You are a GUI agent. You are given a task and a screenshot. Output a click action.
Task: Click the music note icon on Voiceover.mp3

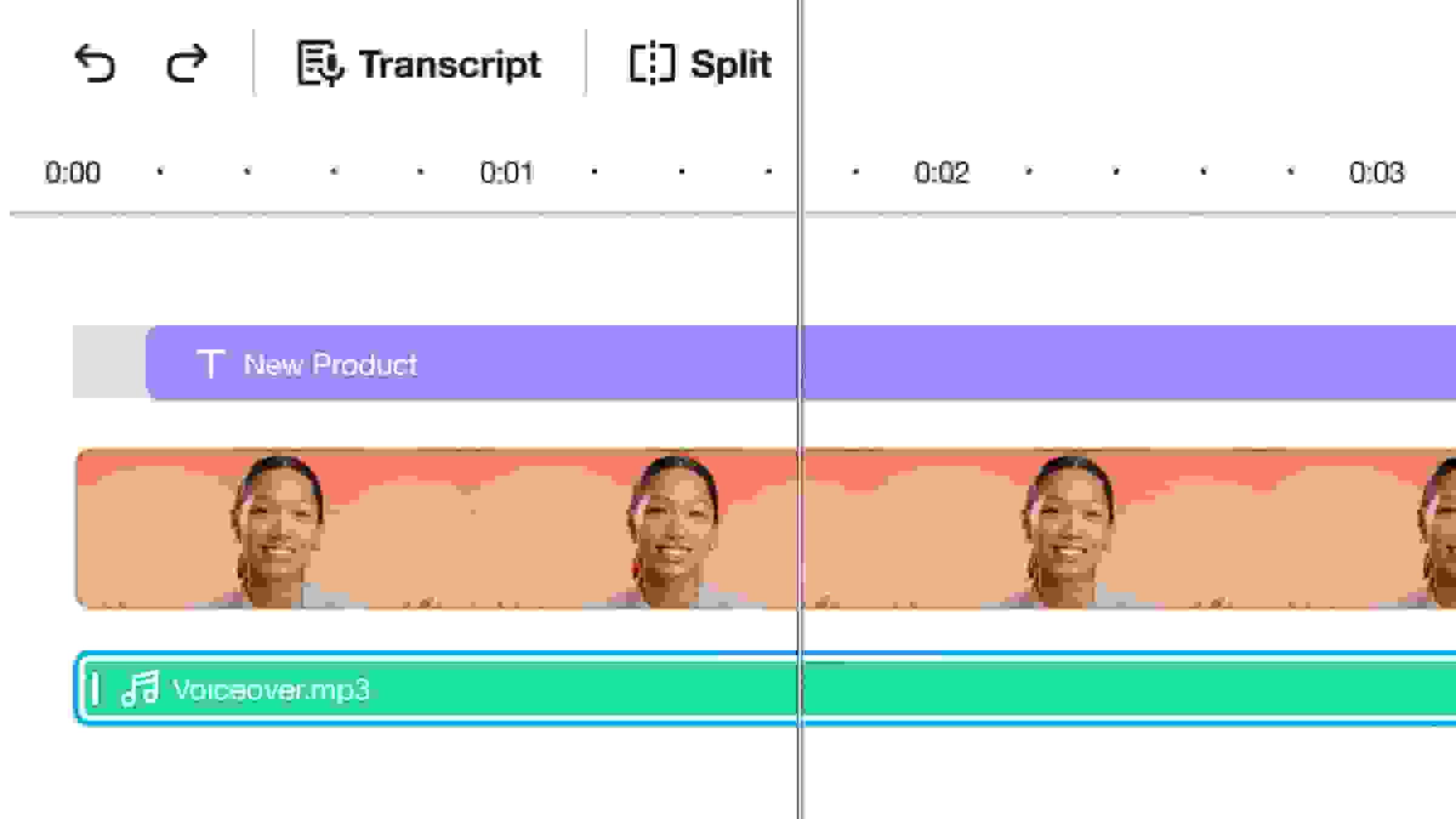point(140,689)
